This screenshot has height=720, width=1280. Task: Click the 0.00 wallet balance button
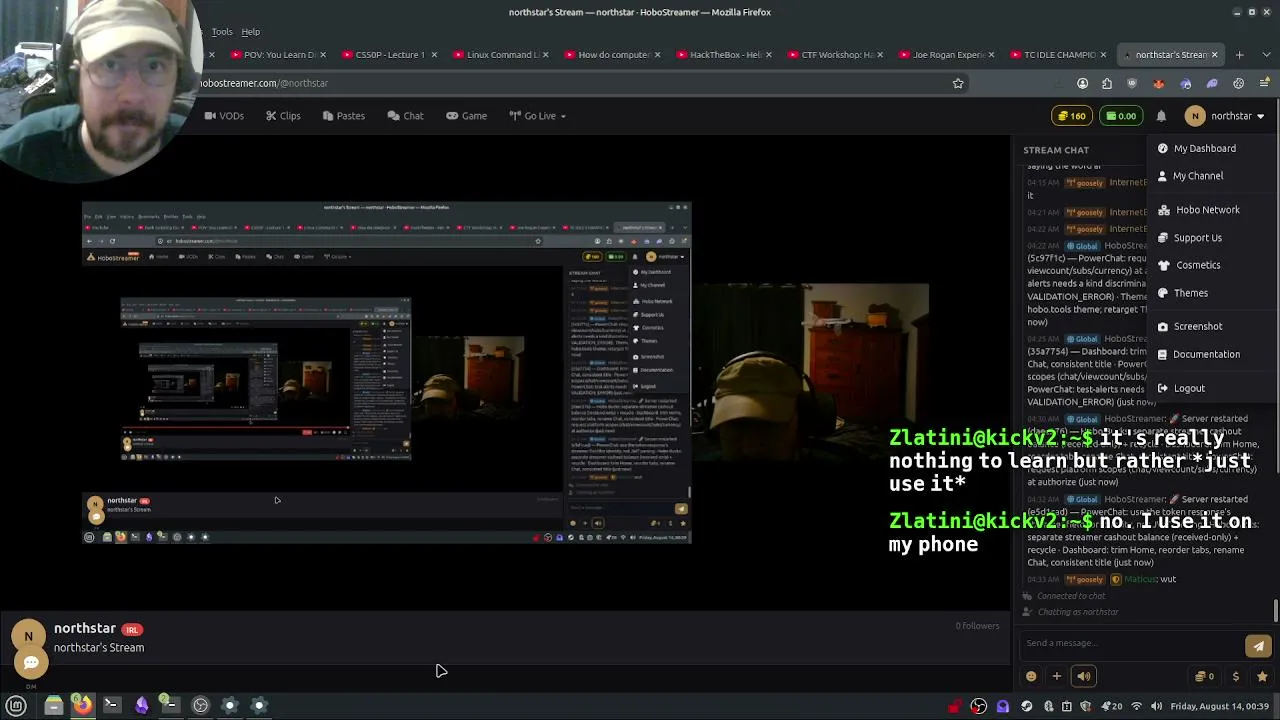pos(1121,116)
